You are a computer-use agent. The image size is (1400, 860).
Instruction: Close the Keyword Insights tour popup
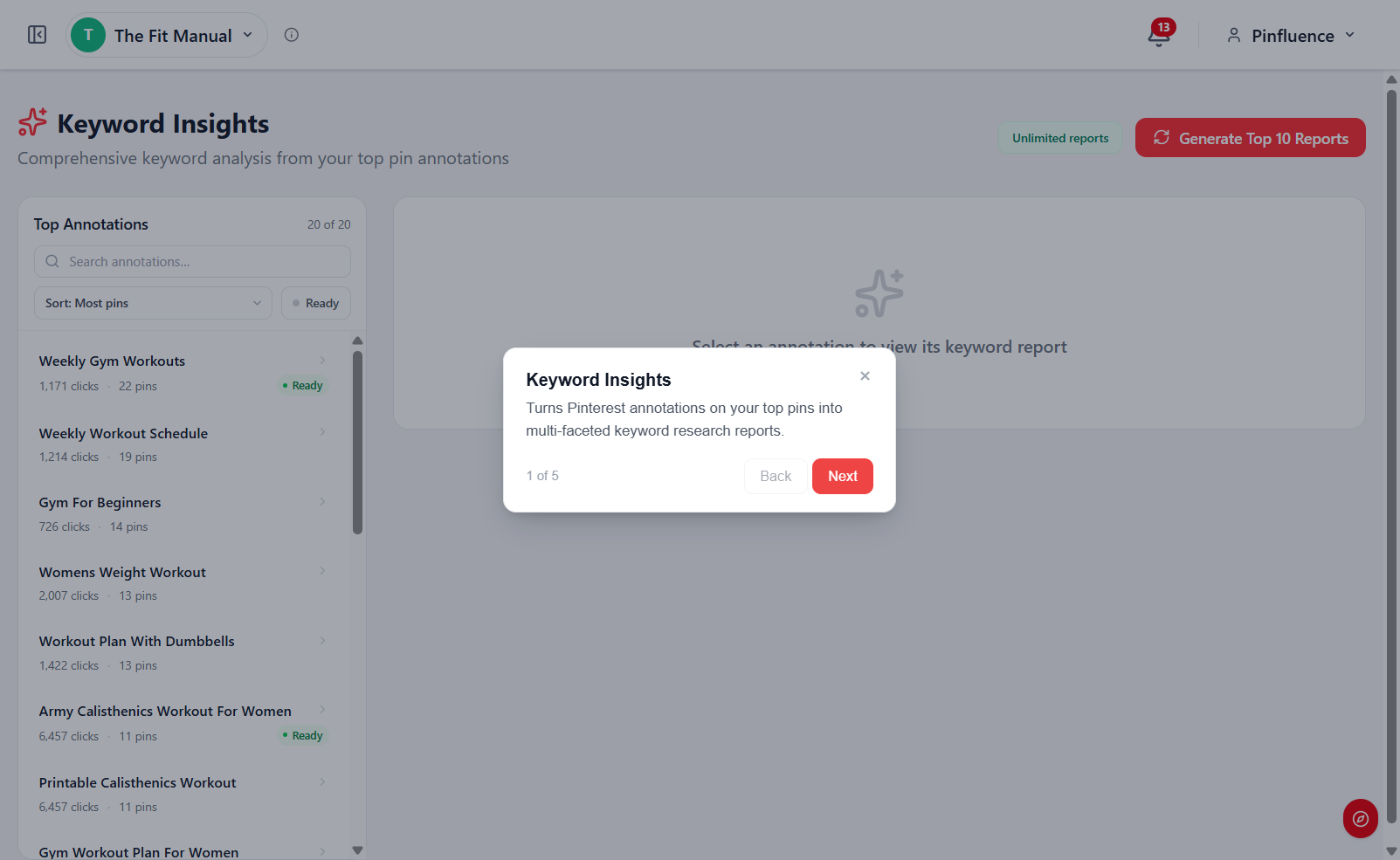[x=865, y=375]
